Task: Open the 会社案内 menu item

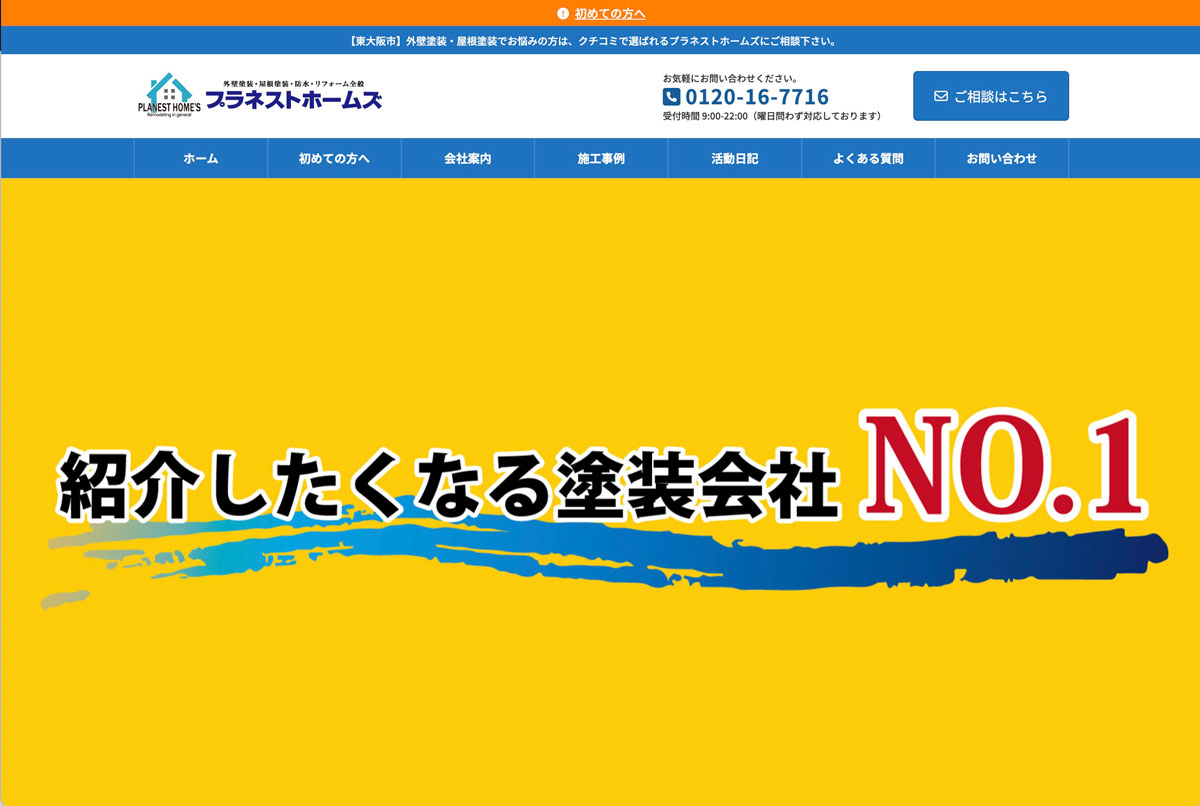Action: 468,158
